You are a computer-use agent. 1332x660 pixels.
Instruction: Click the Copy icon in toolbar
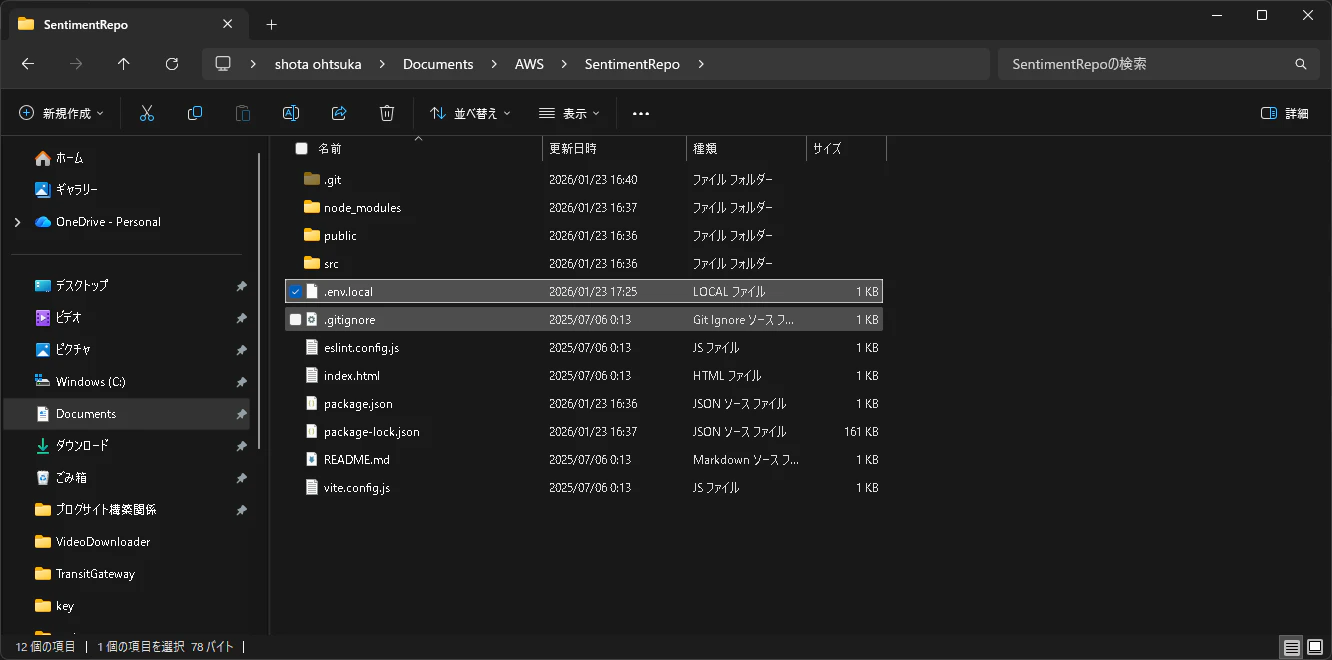(195, 114)
